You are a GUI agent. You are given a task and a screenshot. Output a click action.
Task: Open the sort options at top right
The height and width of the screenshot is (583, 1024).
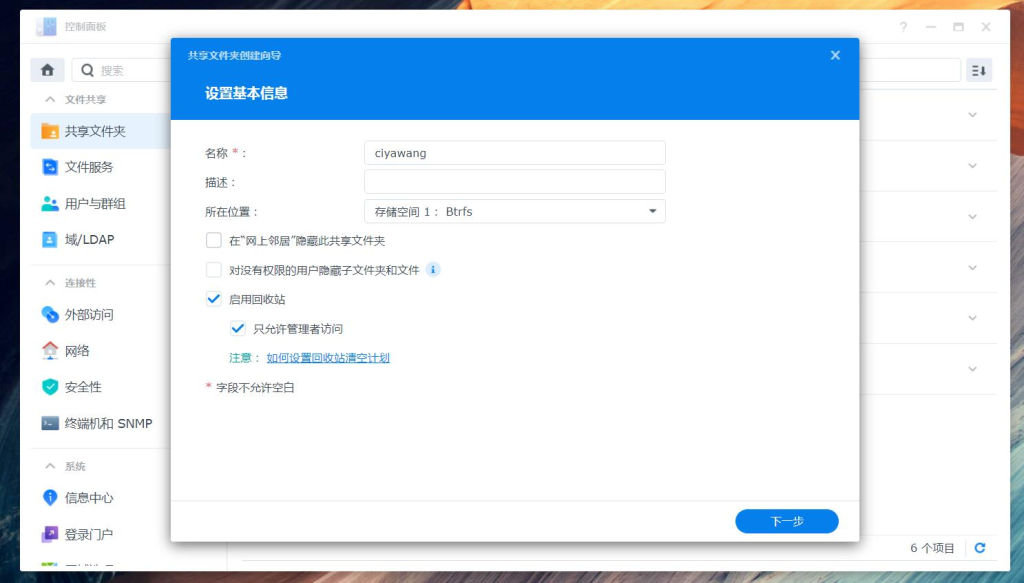pos(978,70)
